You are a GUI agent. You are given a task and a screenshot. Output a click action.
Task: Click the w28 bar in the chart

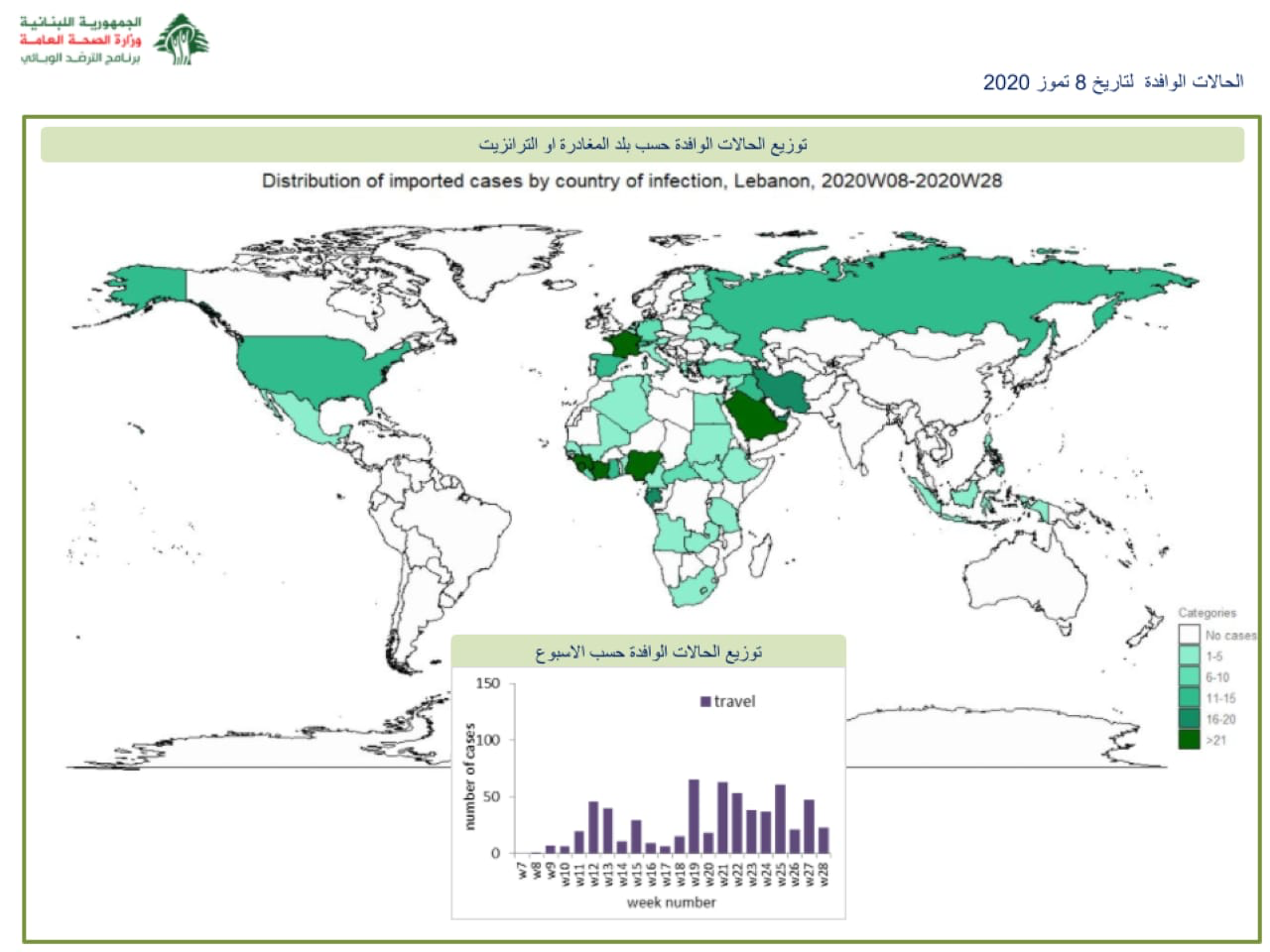[824, 840]
